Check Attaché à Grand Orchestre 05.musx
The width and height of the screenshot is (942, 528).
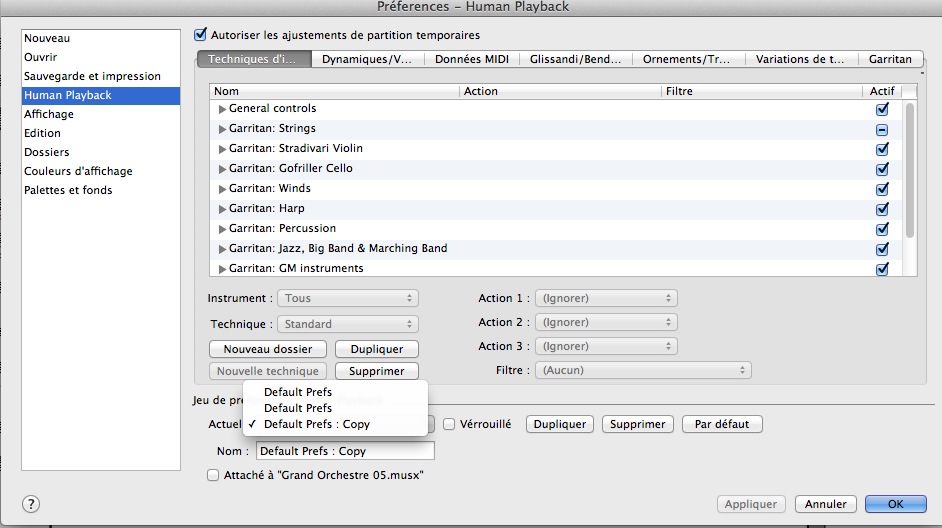pos(212,476)
